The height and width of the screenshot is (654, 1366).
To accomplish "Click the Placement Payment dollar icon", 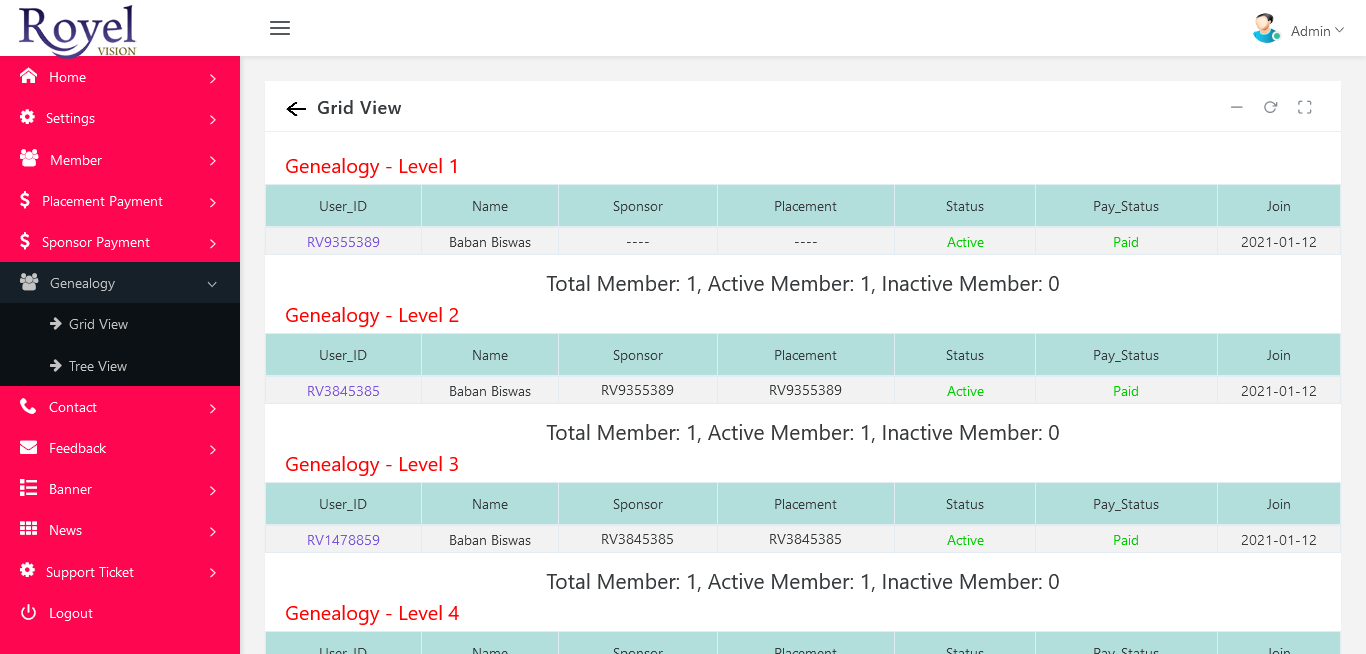I will (x=25, y=200).
